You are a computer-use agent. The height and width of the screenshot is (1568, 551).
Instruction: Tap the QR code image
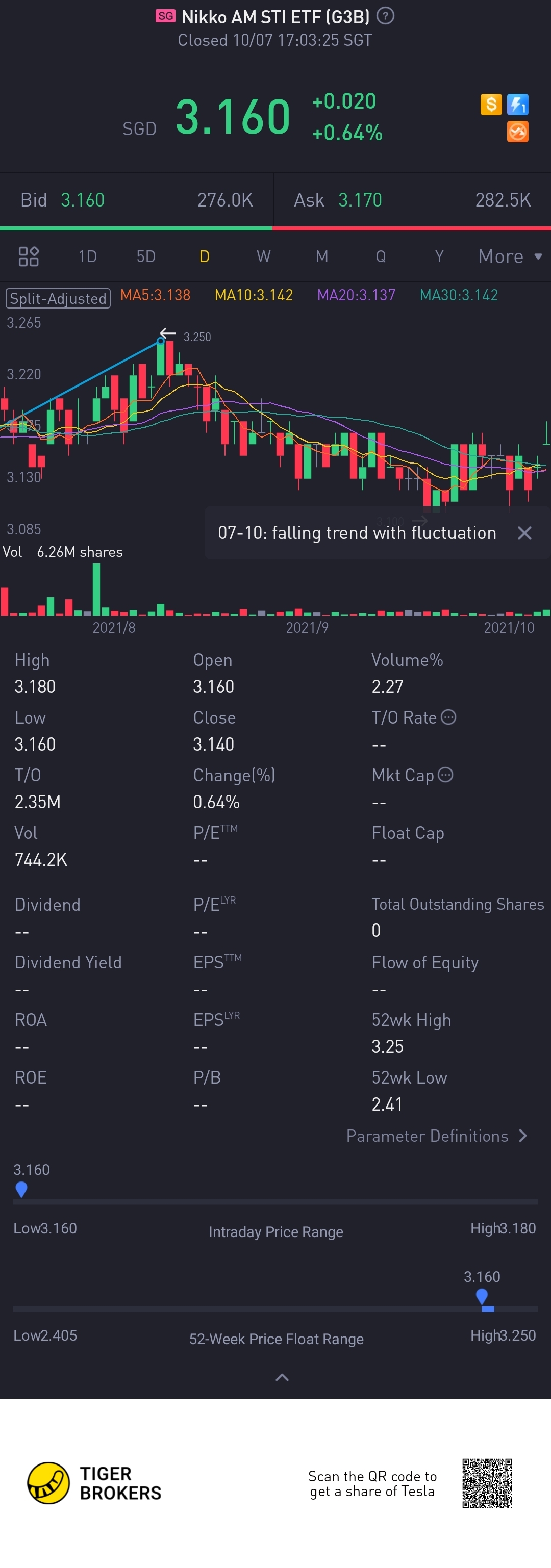coord(487,1483)
